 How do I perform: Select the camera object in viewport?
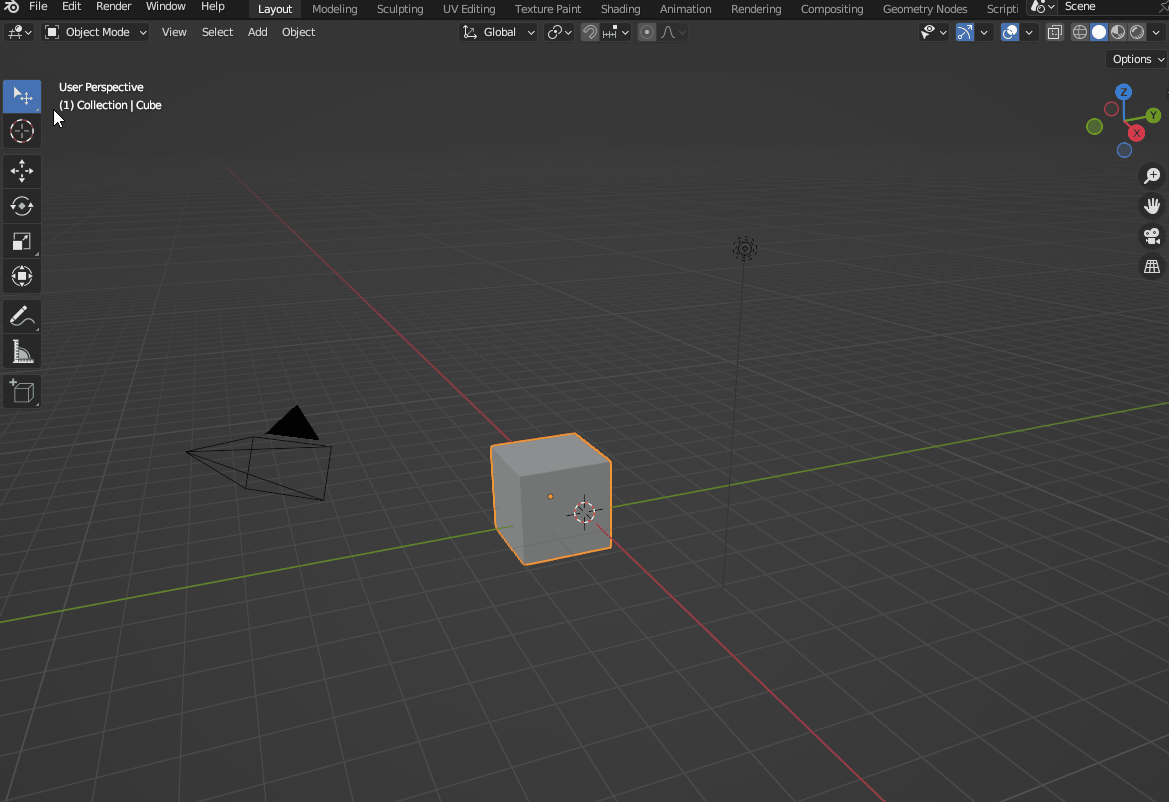tap(261, 455)
